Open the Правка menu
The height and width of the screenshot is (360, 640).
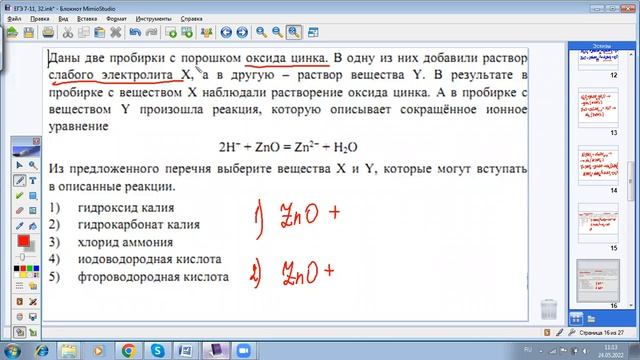(x=40, y=19)
